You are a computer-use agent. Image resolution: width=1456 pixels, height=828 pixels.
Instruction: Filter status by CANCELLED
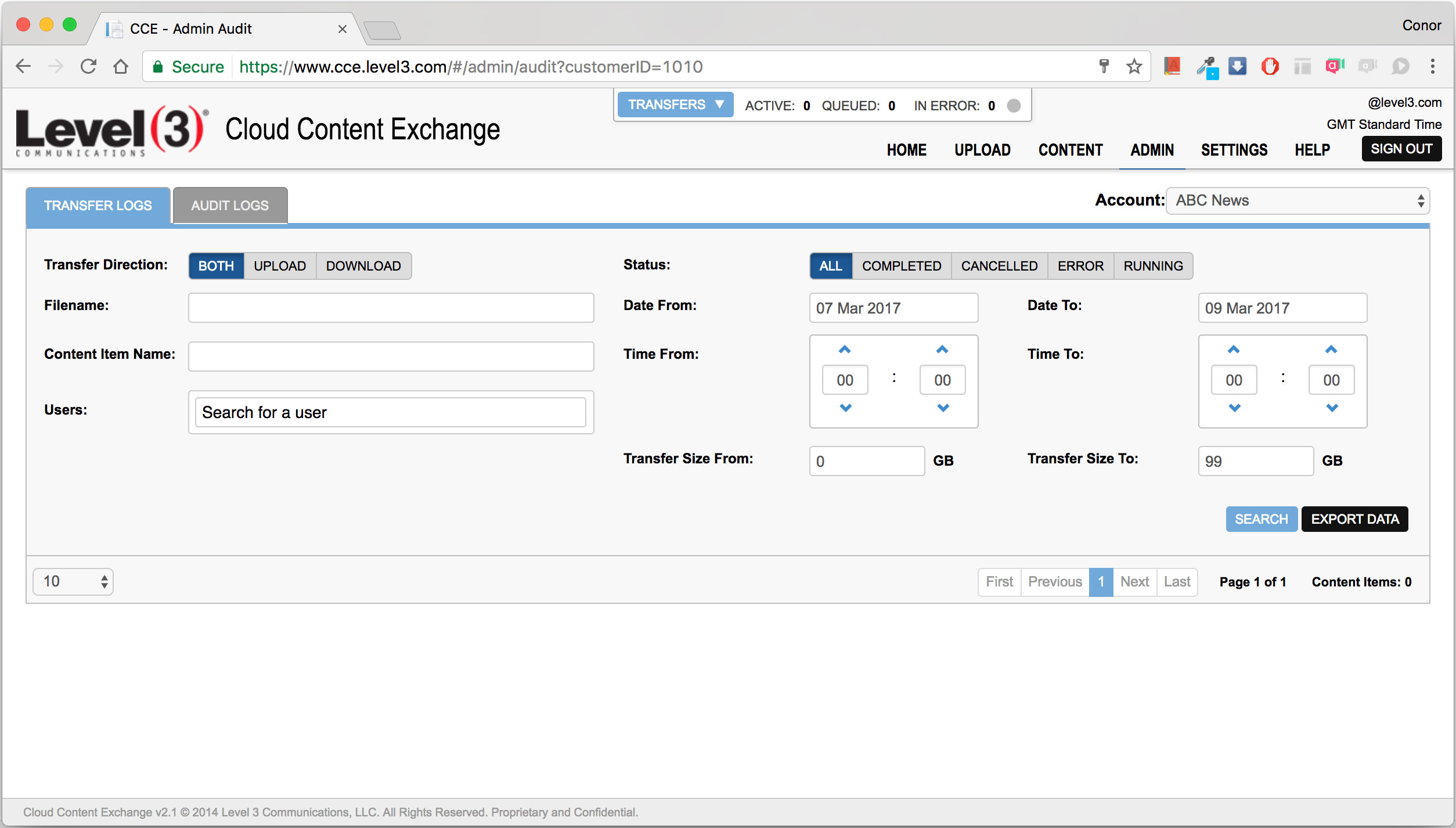[x=999, y=266]
